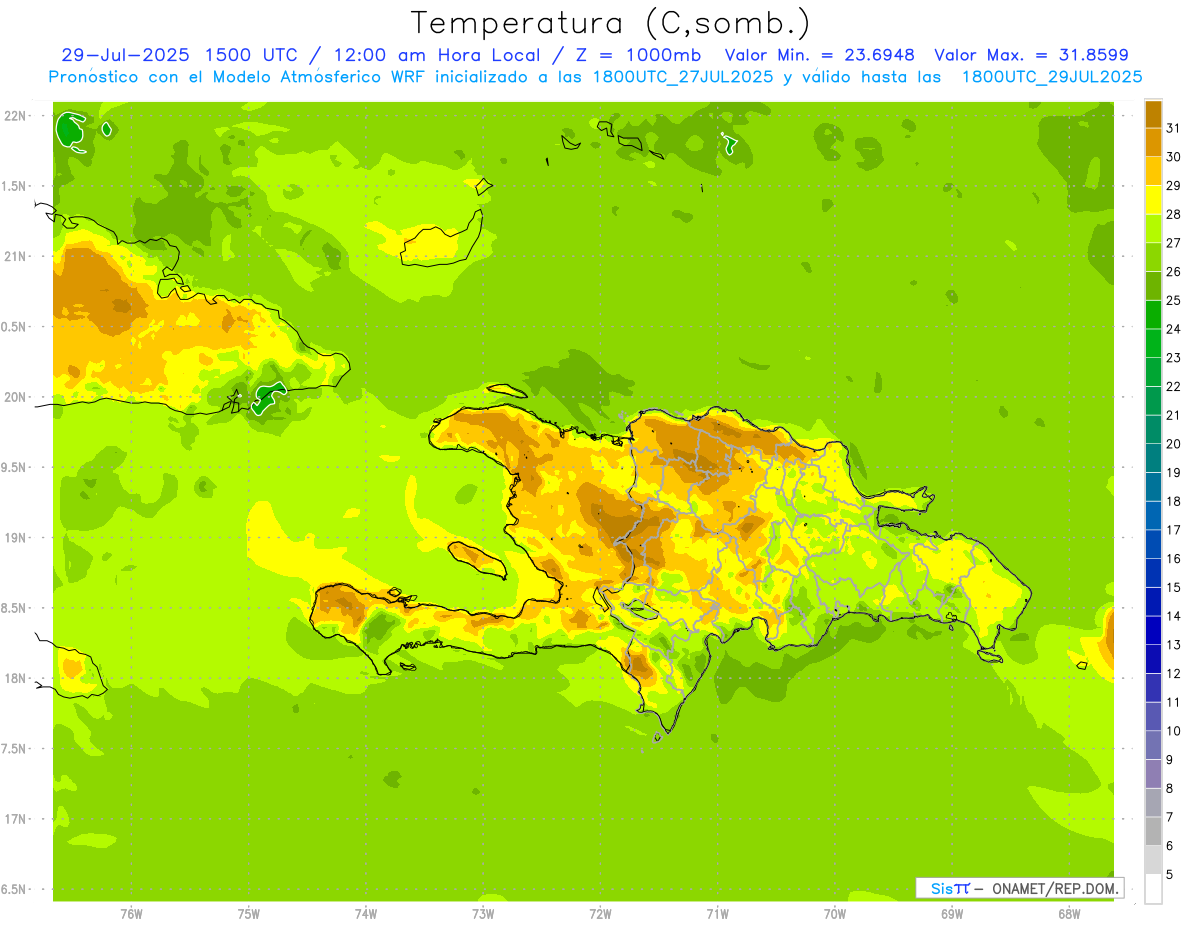1200x927 pixels.
Task: Click the '7.5N' latitude label
Action: [x=15, y=749]
